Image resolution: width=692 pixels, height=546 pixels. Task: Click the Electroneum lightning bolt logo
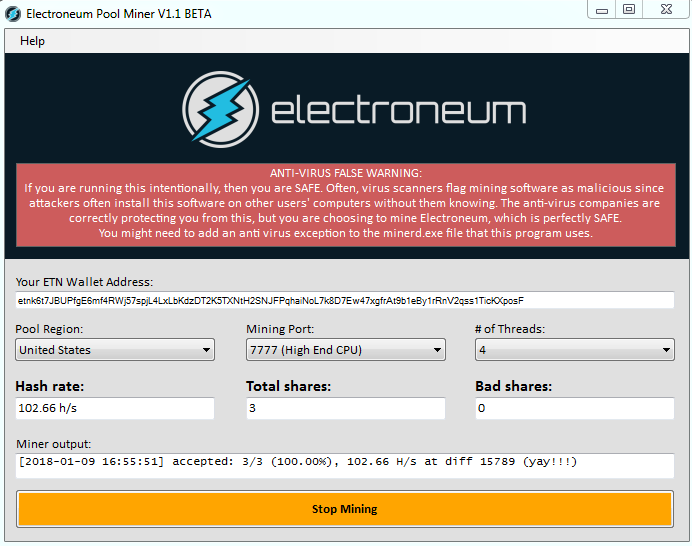click(x=220, y=109)
